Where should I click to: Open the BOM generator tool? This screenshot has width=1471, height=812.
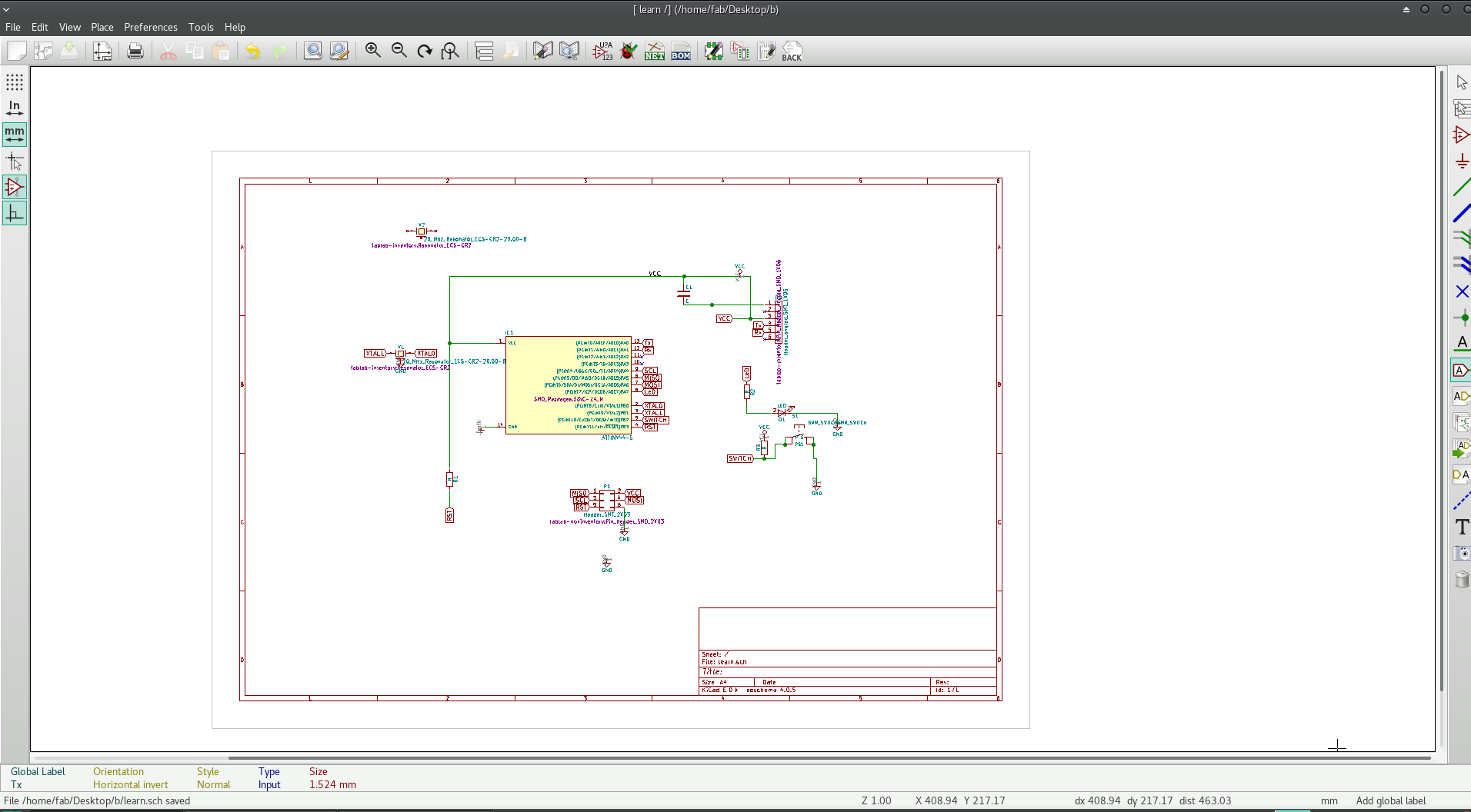[681, 52]
